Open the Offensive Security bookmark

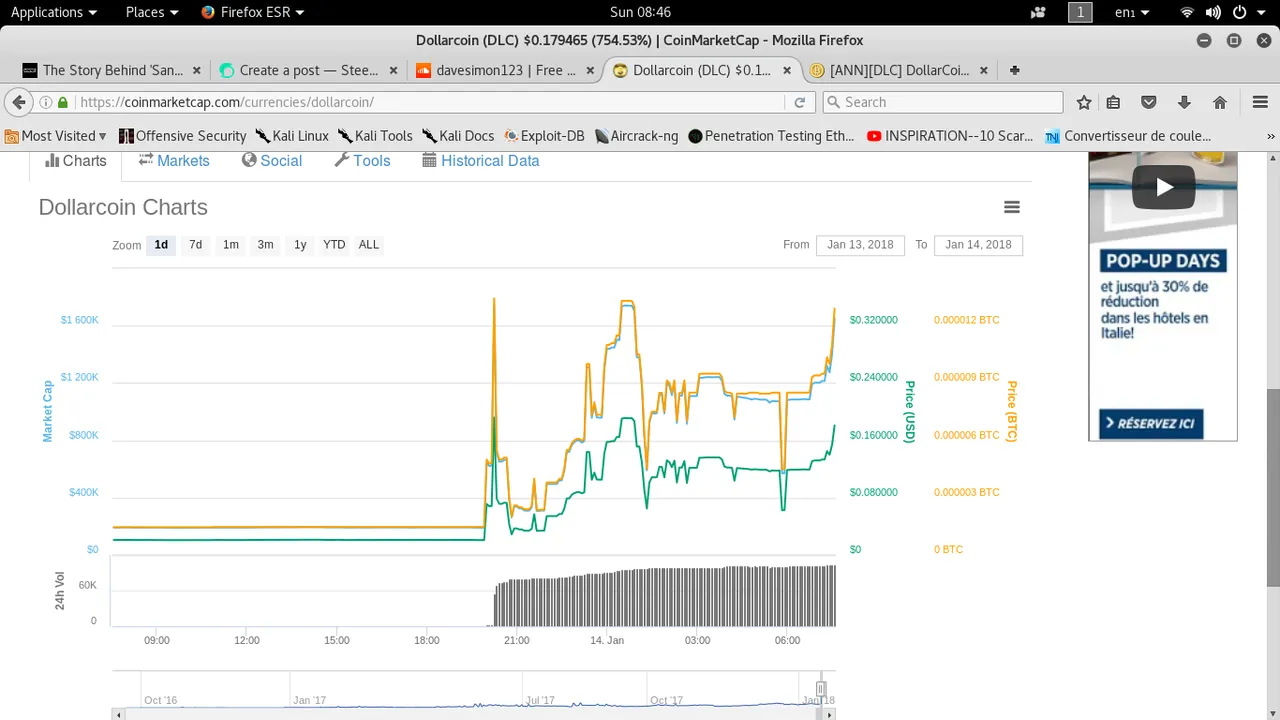182,136
